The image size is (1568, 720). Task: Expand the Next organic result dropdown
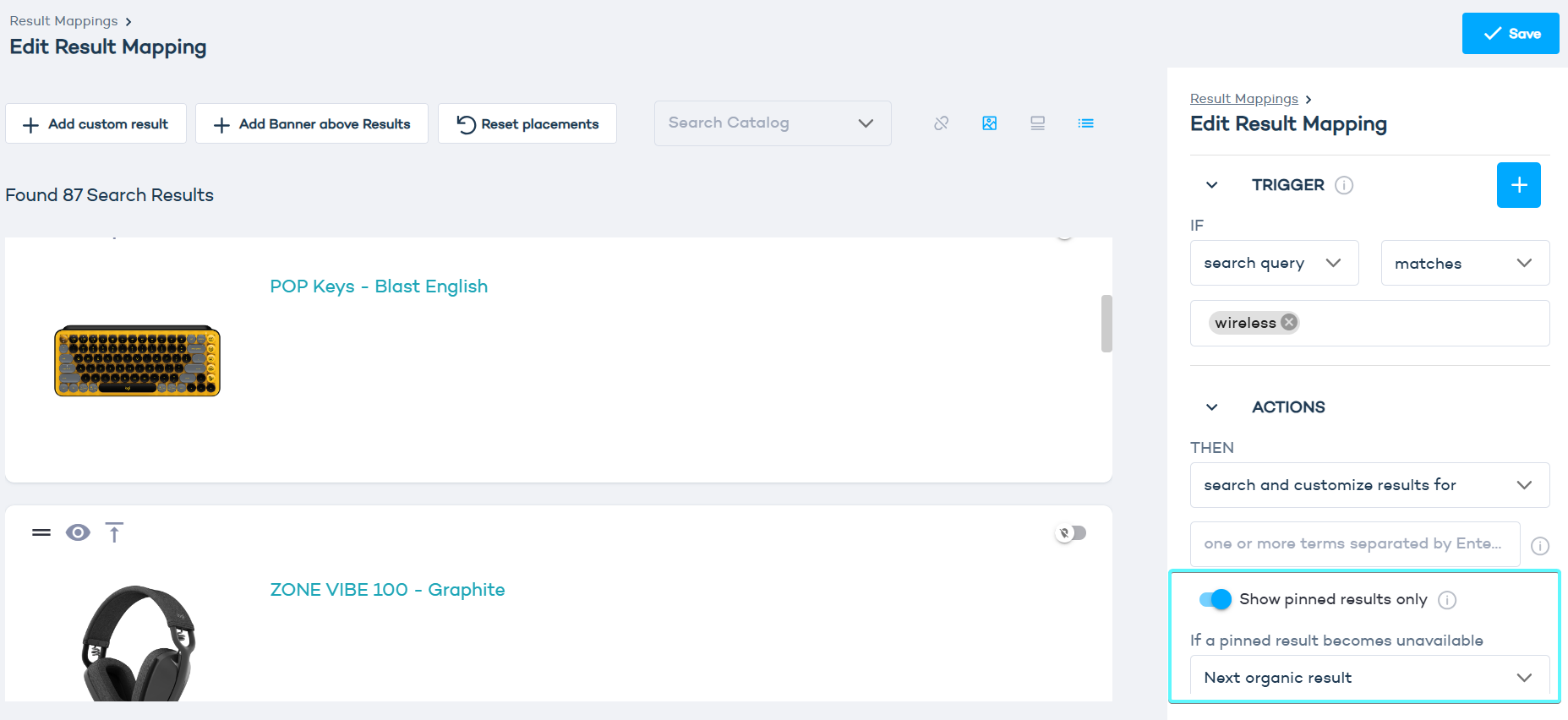(1369, 678)
